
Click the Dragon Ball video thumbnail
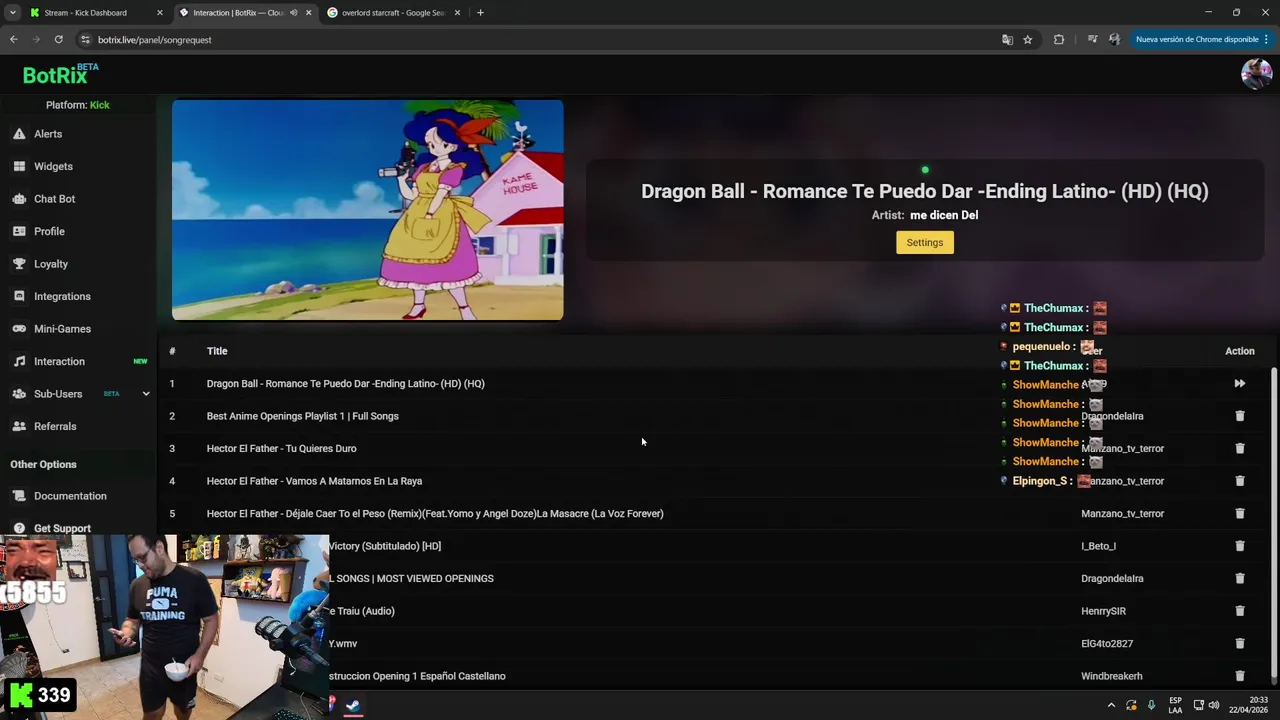367,210
